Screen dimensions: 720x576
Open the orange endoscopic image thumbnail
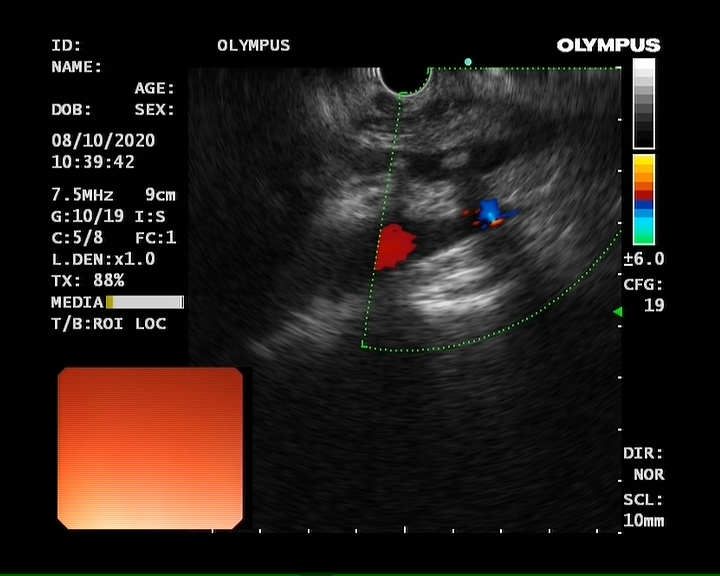tap(150, 447)
